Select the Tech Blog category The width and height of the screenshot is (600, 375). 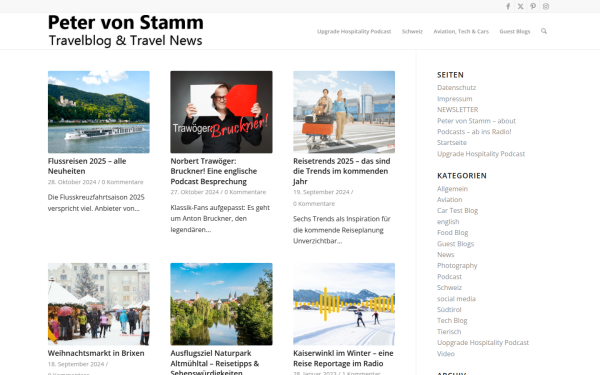click(x=452, y=321)
